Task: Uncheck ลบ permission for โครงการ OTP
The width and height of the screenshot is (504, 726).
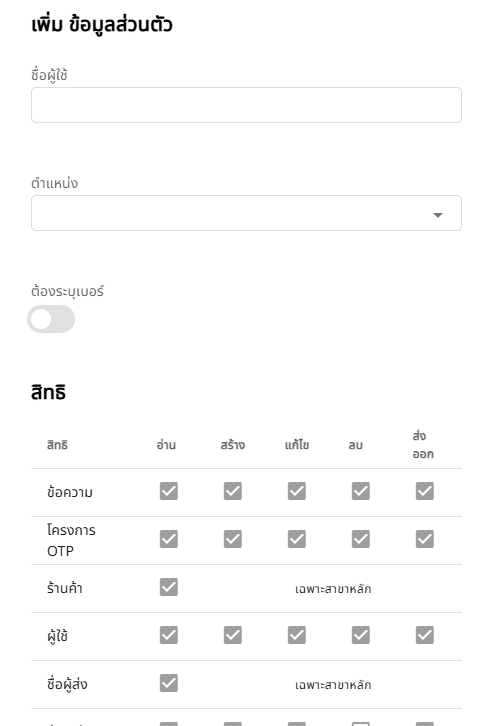Action: tap(361, 539)
